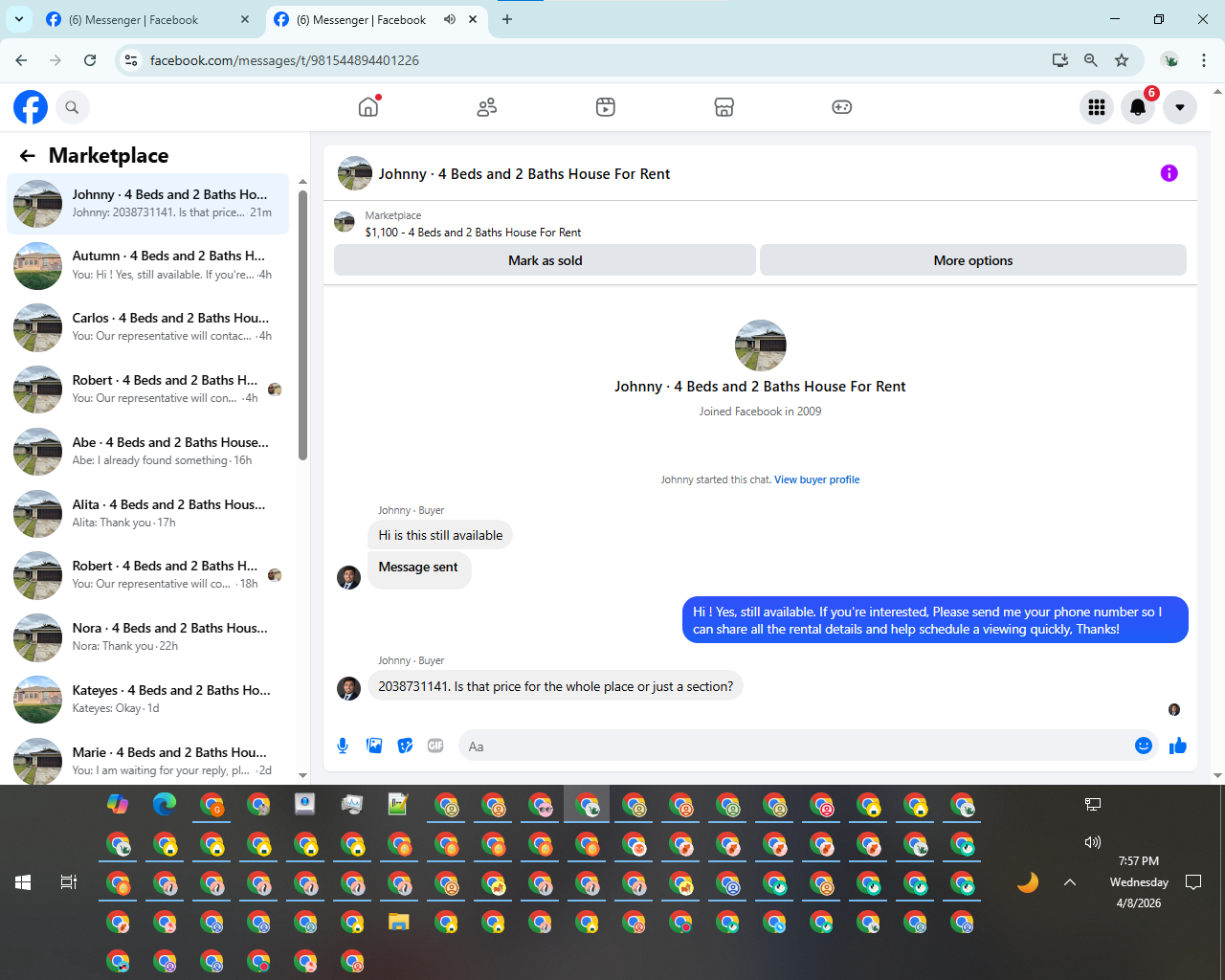
Task: Open the emoji picker in message box
Action: tap(1144, 746)
